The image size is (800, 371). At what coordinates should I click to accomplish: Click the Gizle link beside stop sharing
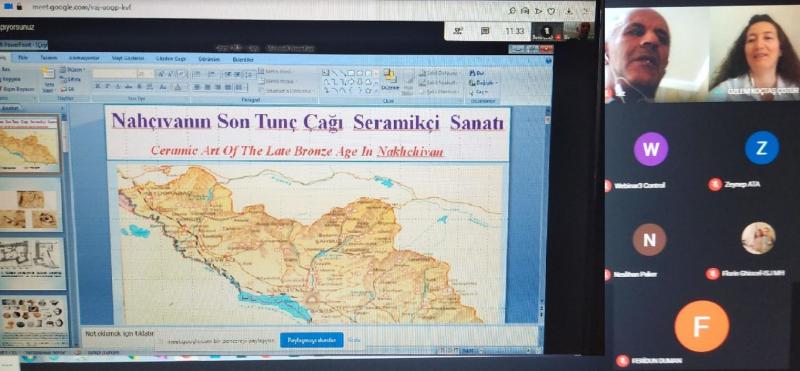point(354,340)
